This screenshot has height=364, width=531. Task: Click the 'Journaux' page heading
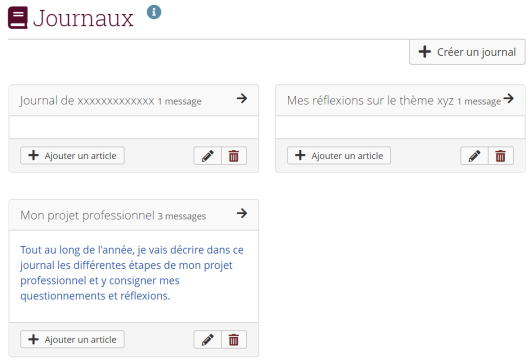pyautogui.click(x=83, y=18)
